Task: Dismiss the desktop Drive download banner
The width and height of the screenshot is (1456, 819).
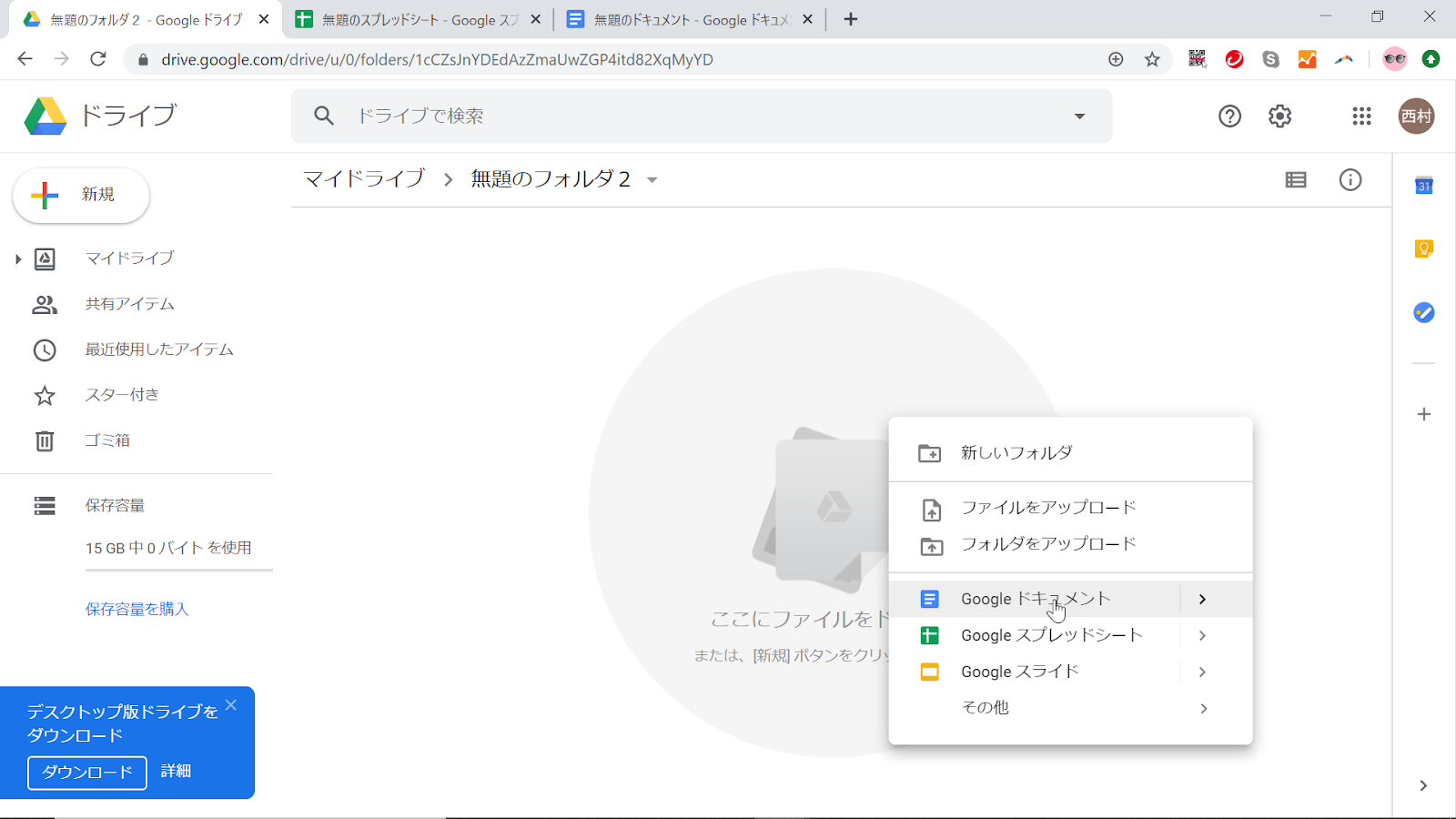Action: point(231,705)
